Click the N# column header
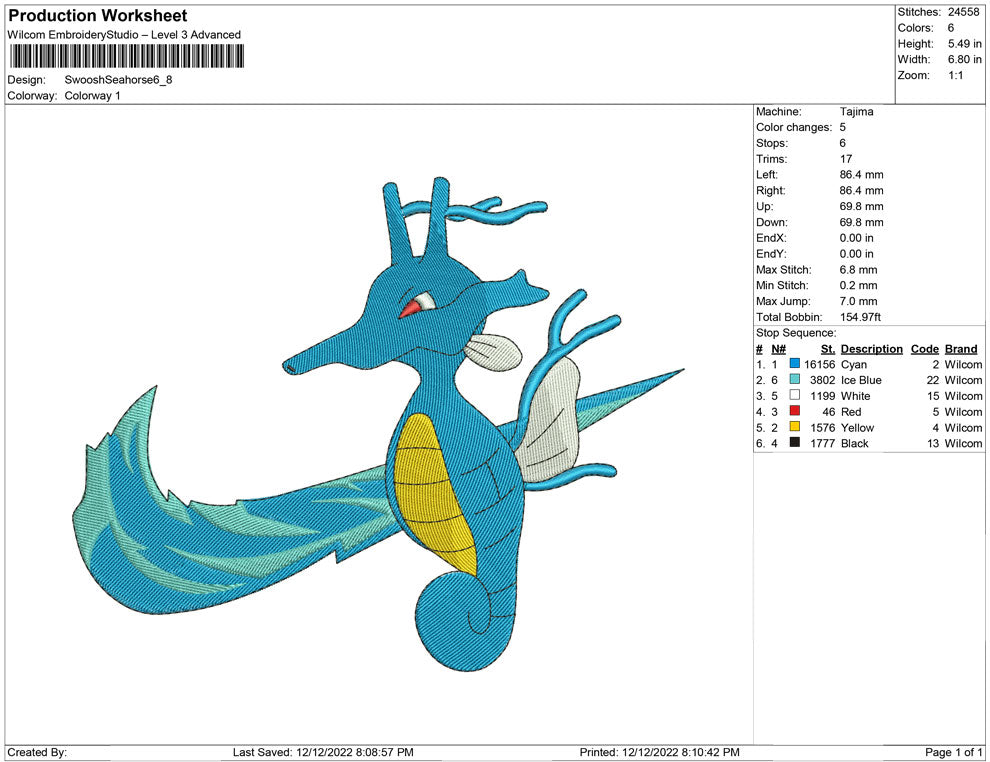Image resolution: width=990 pixels, height=762 pixels. coord(778,349)
